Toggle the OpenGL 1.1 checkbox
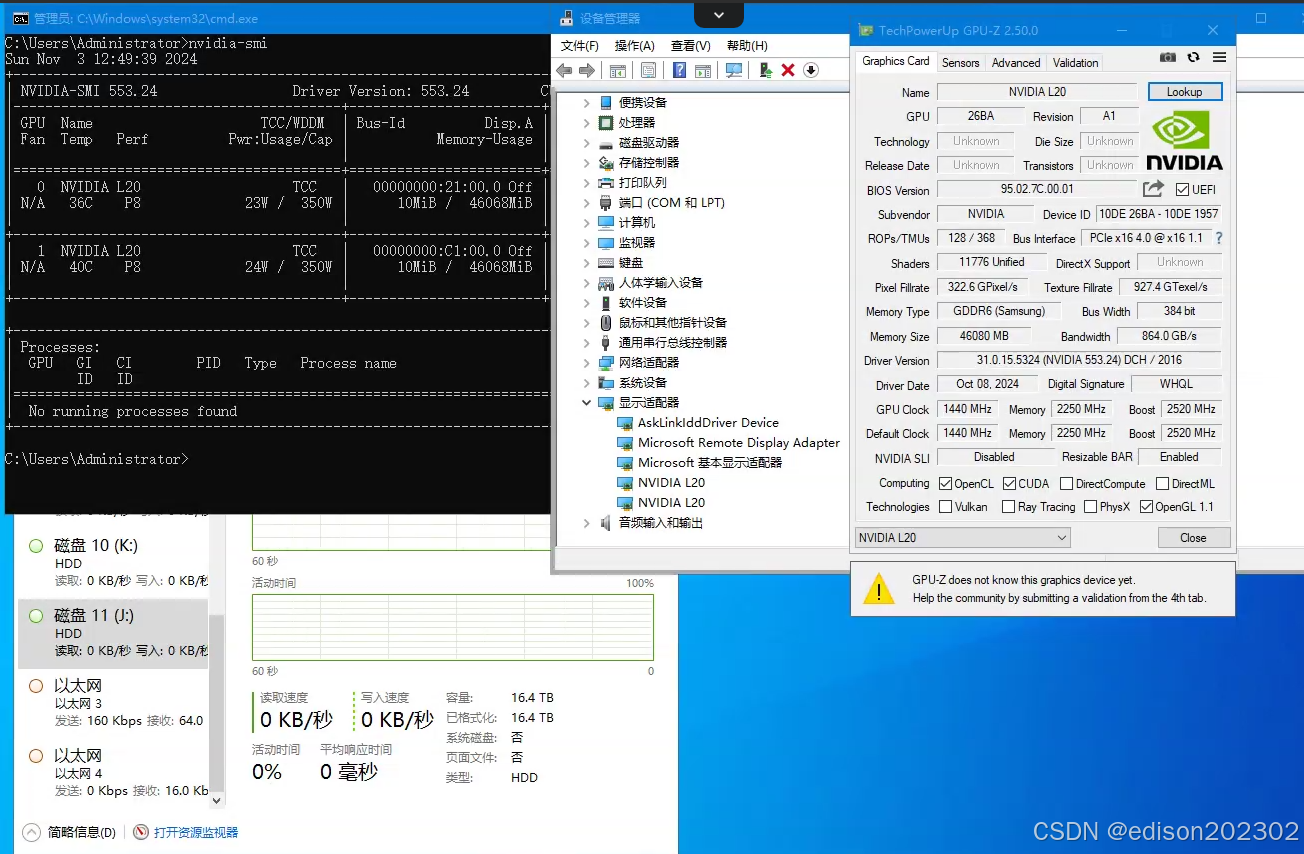This screenshot has width=1304, height=854. pyautogui.click(x=1146, y=507)
